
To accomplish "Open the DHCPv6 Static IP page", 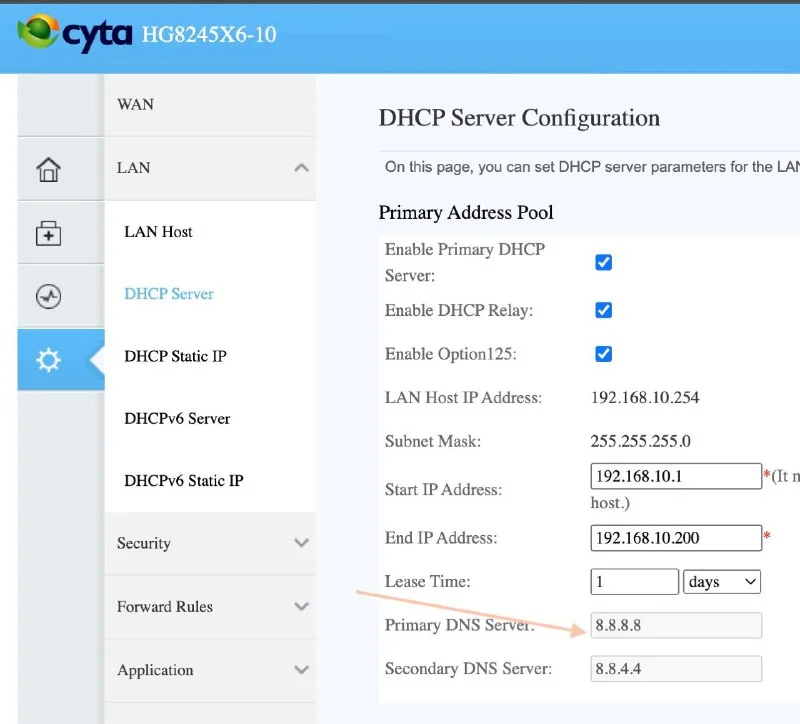I will tap(183, 480).
